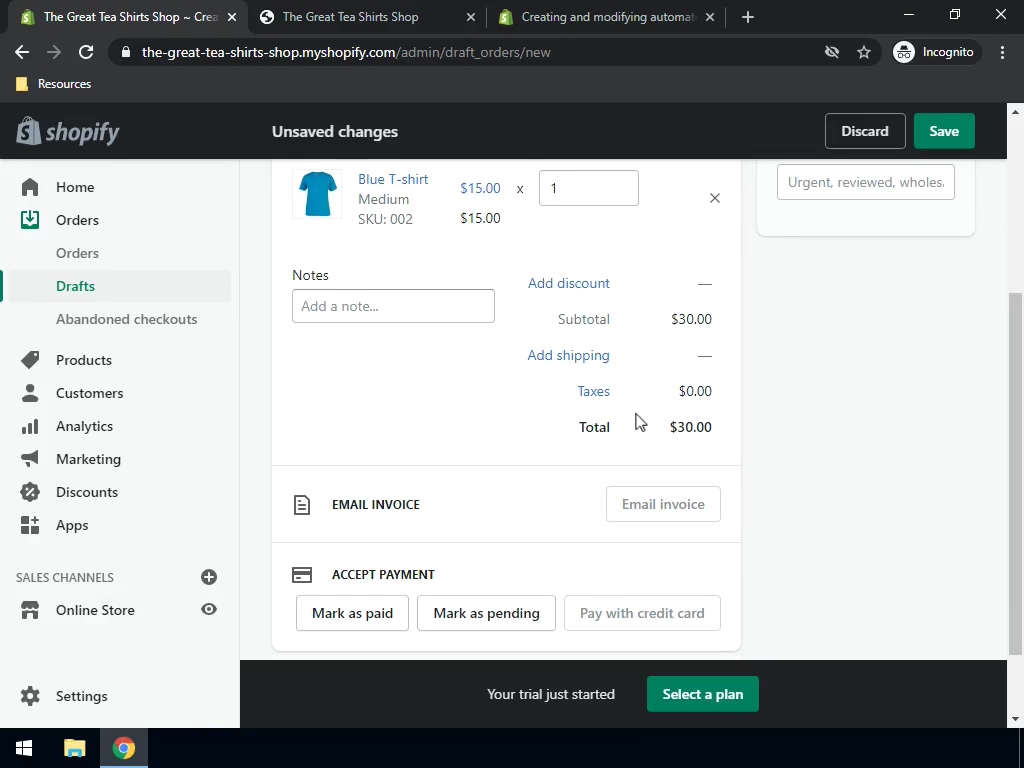The height and width of the screenshot is (768, 1024).
Task: Click the Accept Payment card icon
Action: (x=302, y=575)
